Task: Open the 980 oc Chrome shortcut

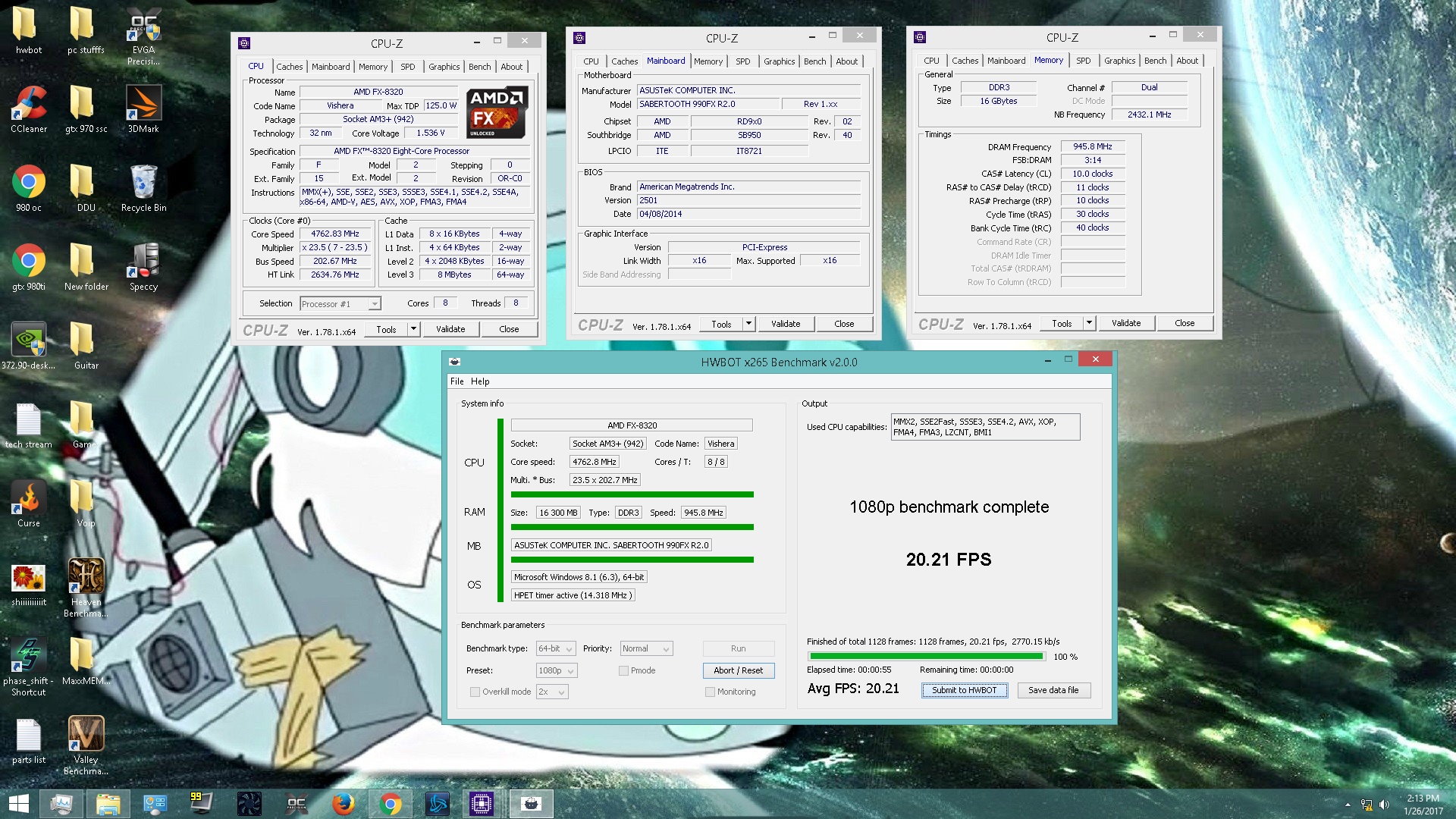Action: 28,189
